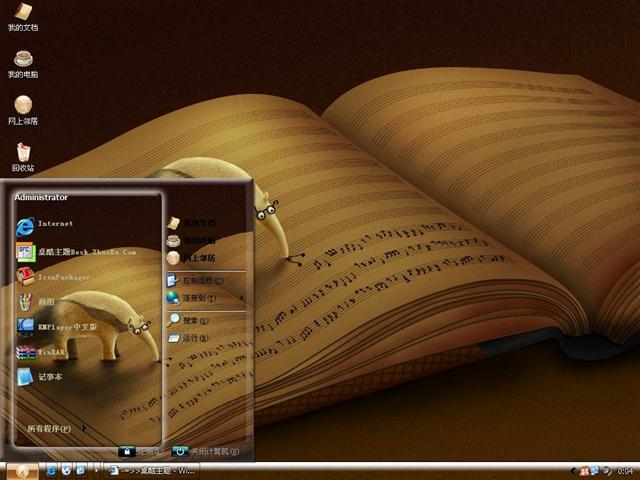The image size is (640, 480).
Task: Open 我的电脑 coffee cup desktop icon
Action: (x=23, y=64)
